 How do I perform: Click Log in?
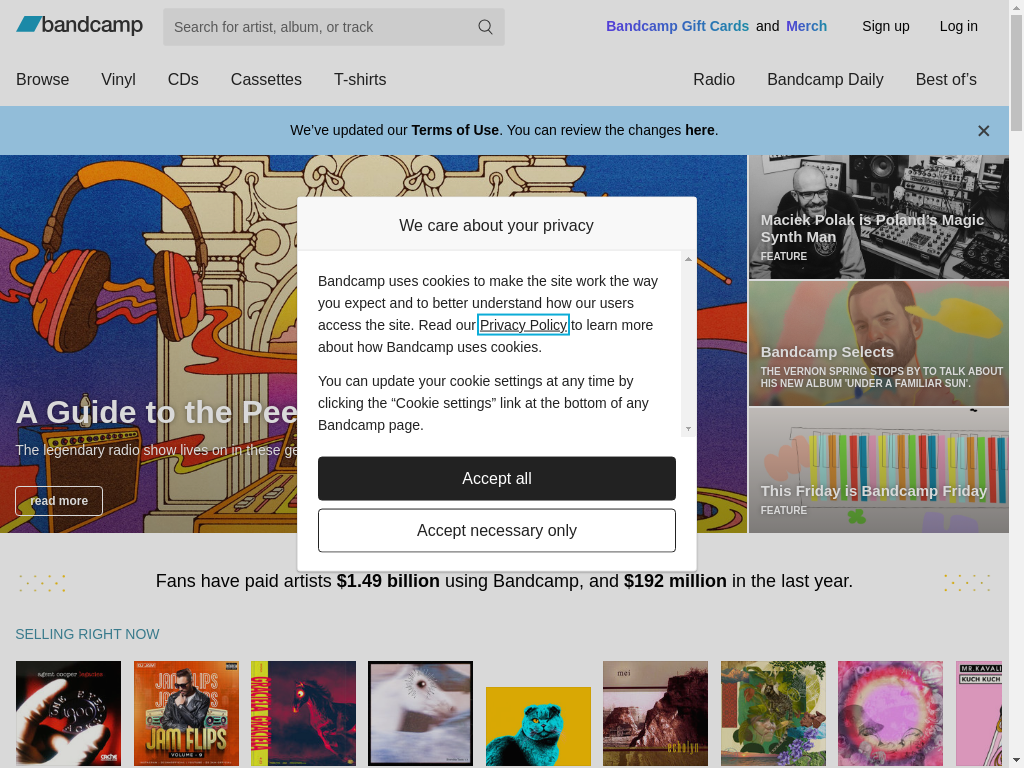(x=959, y=26)
